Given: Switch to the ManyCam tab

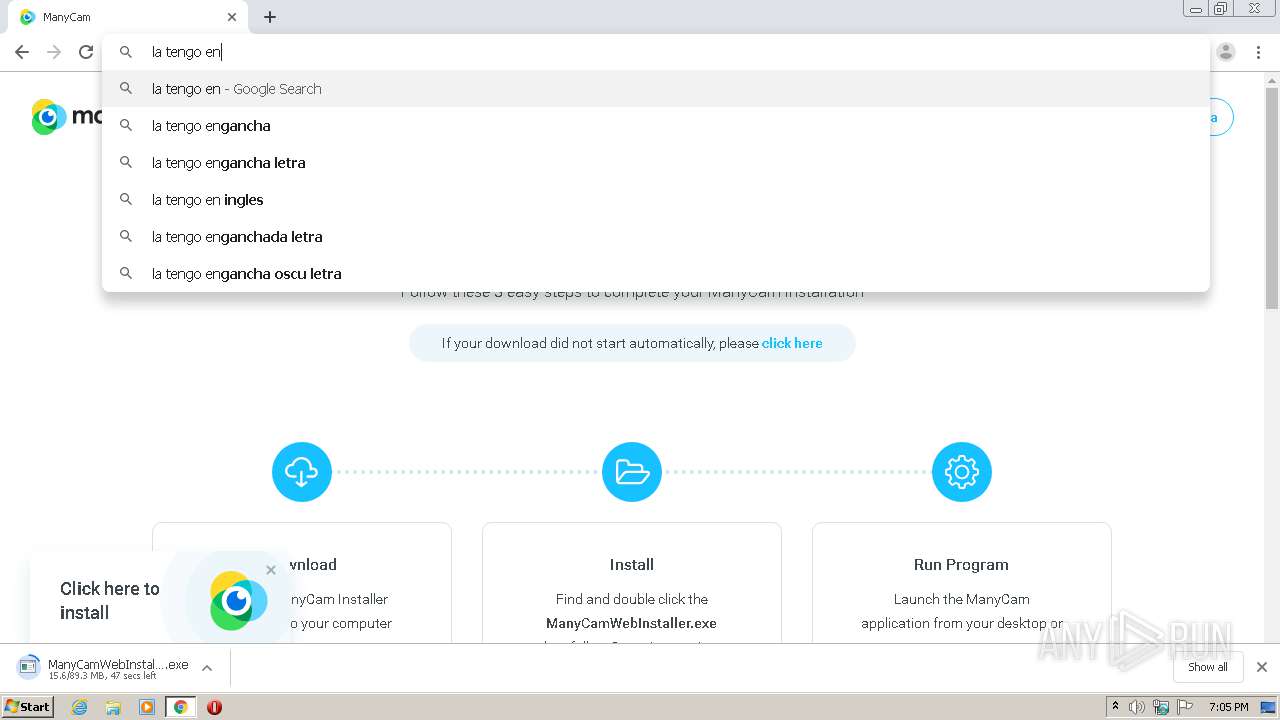Looking at the screenshot, I should click(x=128, y=17).
